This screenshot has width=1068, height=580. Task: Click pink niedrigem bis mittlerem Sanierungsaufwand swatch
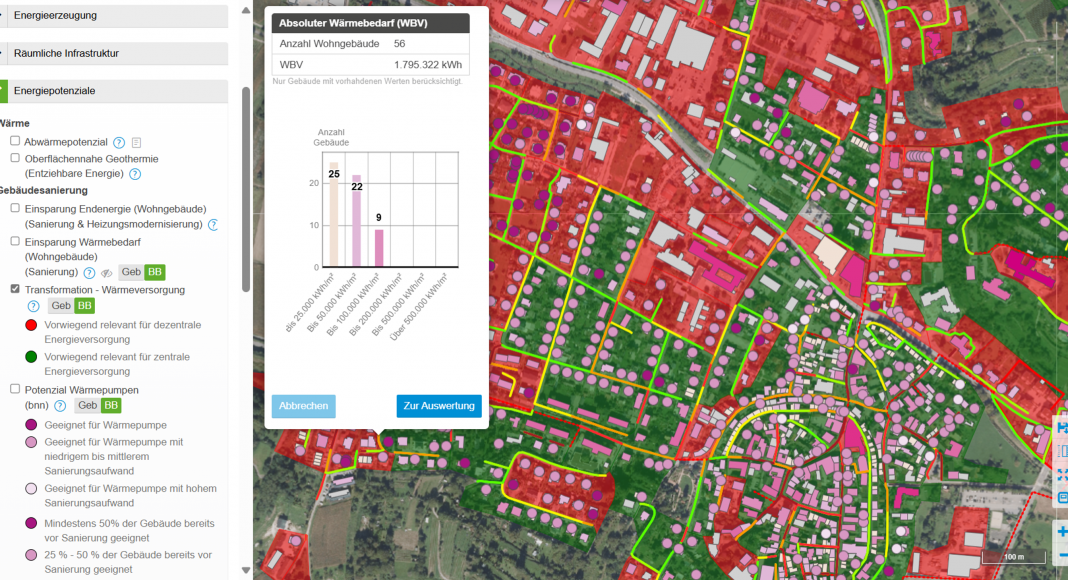click(x=31, y=442)
